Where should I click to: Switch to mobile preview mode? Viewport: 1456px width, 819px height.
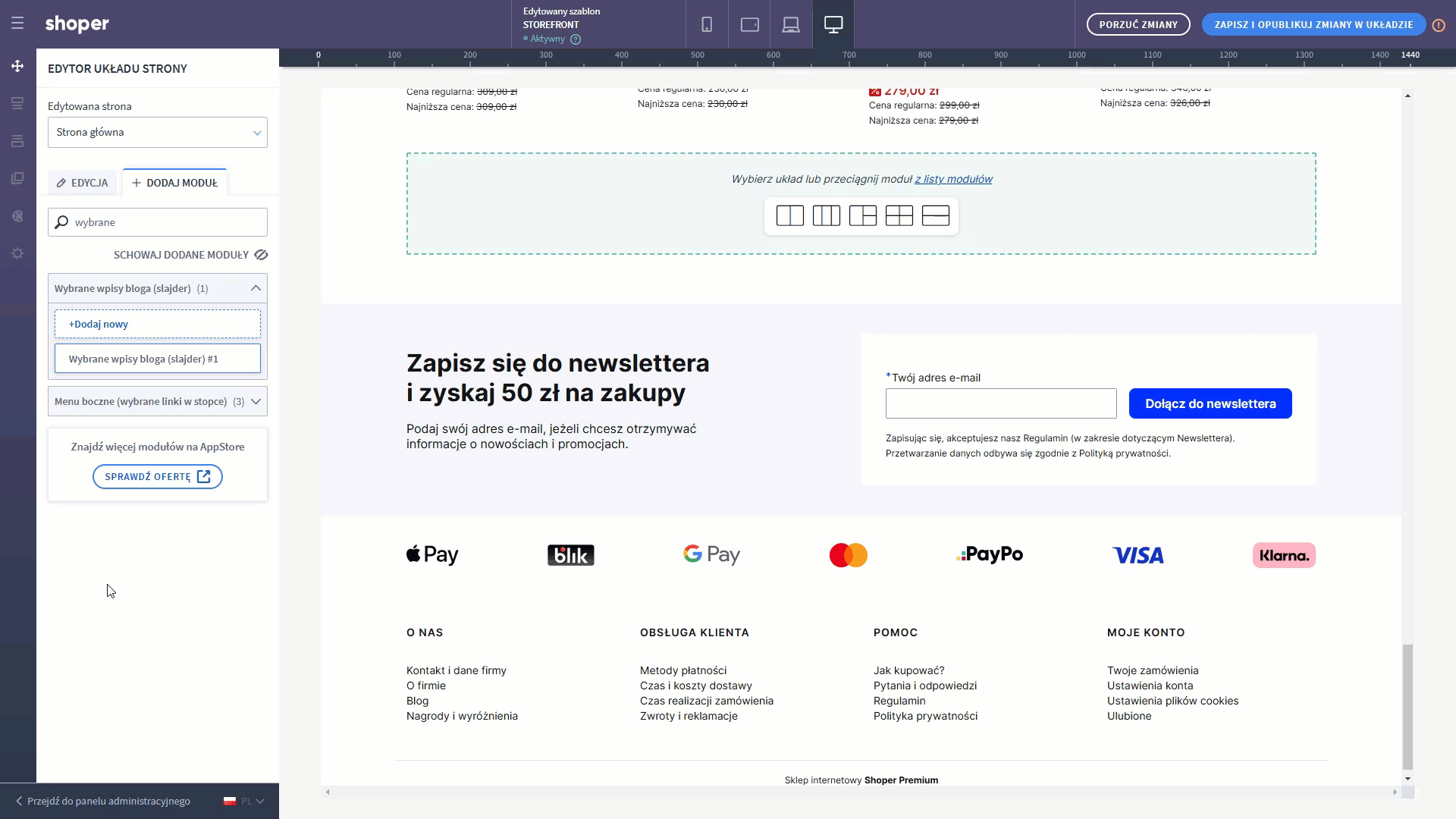(707, 24)
